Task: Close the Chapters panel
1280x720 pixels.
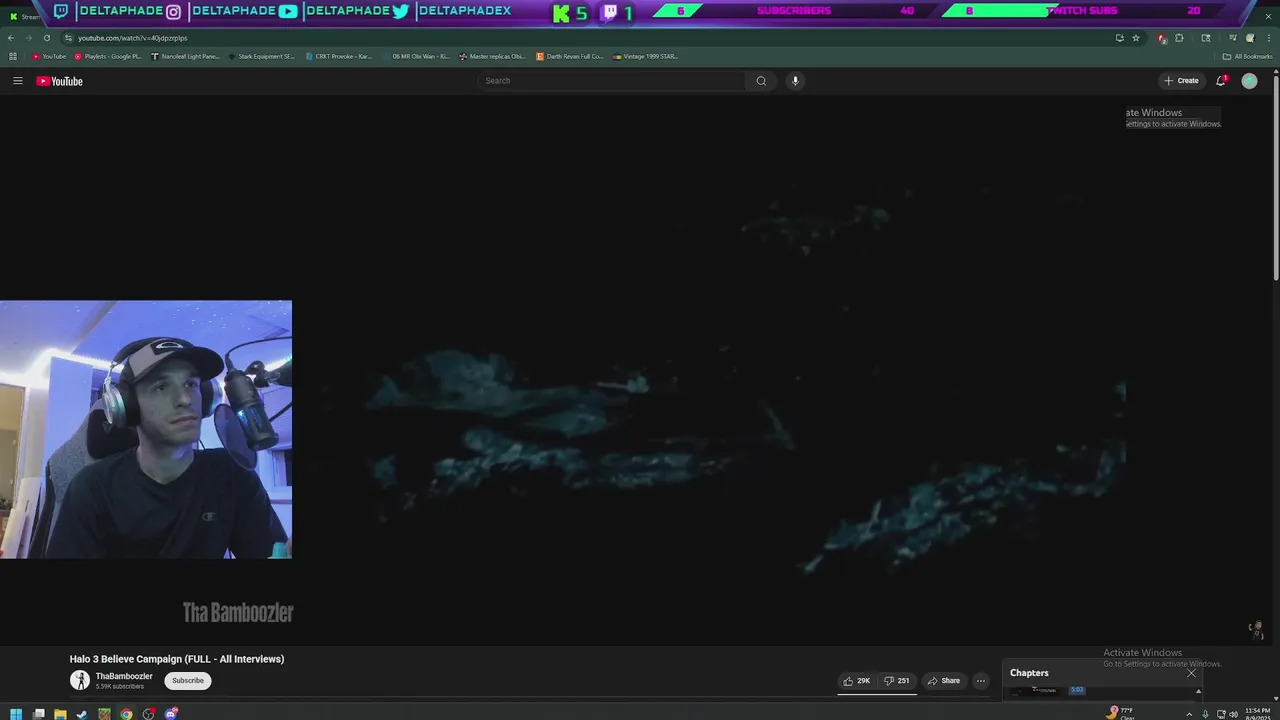Action: point(1191,673)
